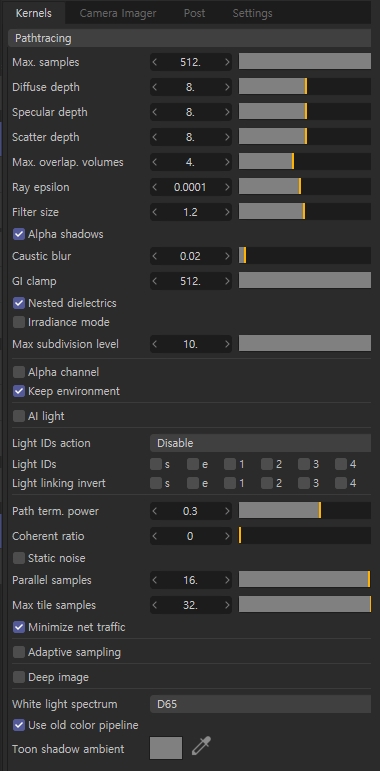Viewport: 380px width, 771px height.
Task: Go to the Settings tab
Action: pos(252,13)
